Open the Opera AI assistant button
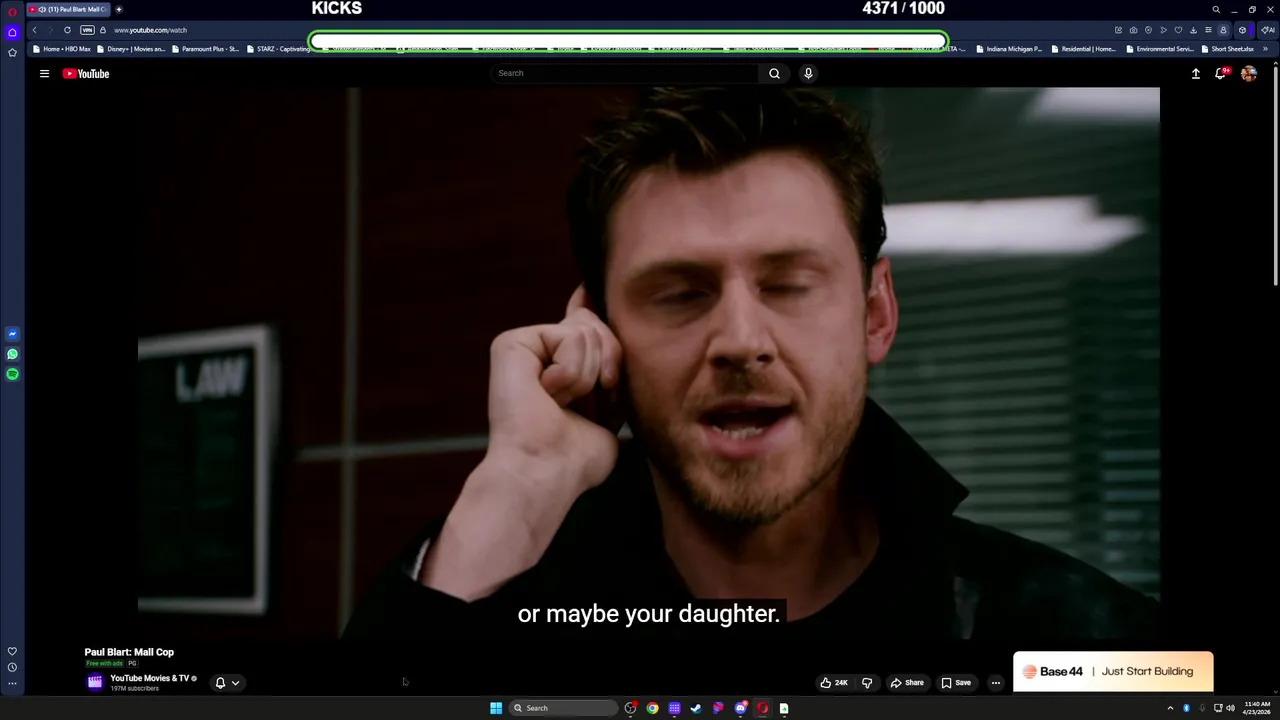The image size is (1280, 720). (1267, 30)
